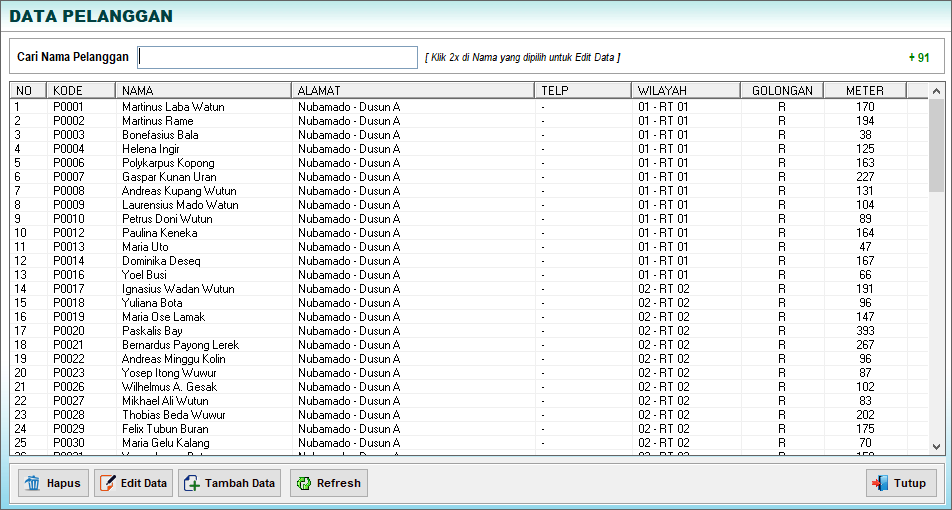Image resolution: width=952 pixels, height=510 pixels.
Task: Click the METER column header
Action: pos(864,91)
